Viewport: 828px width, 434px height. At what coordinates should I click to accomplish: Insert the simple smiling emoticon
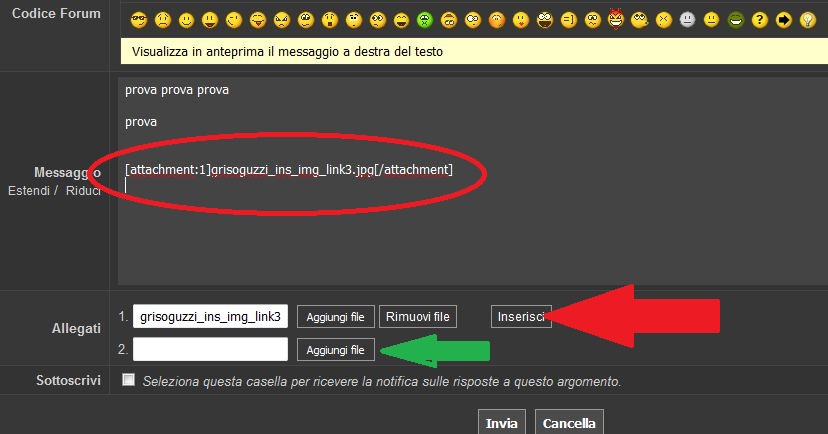pos(186,21)
